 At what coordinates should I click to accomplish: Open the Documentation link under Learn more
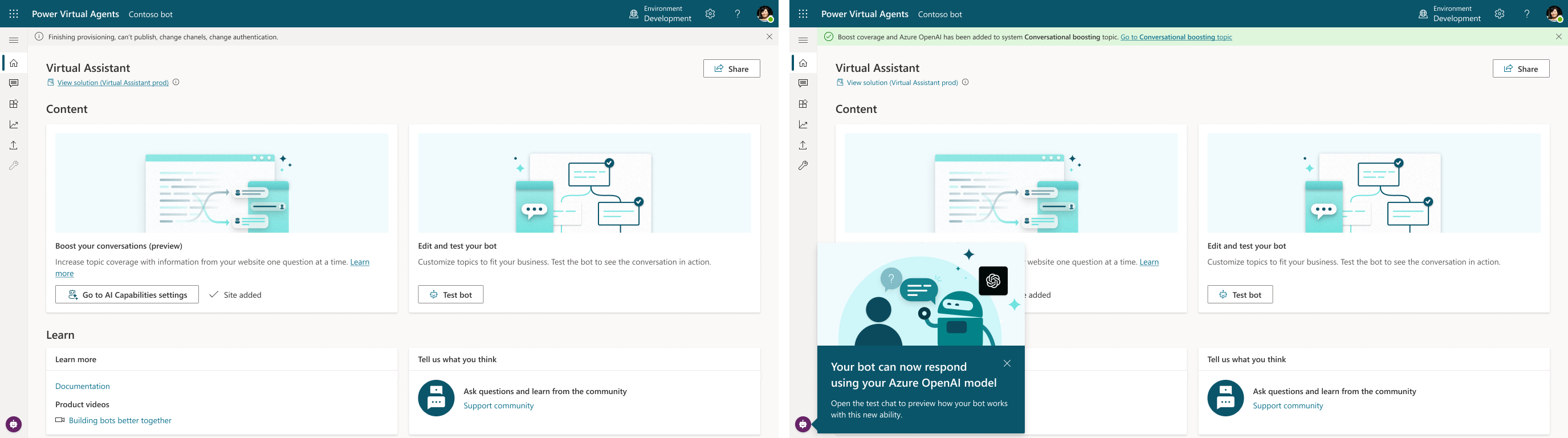83,386
